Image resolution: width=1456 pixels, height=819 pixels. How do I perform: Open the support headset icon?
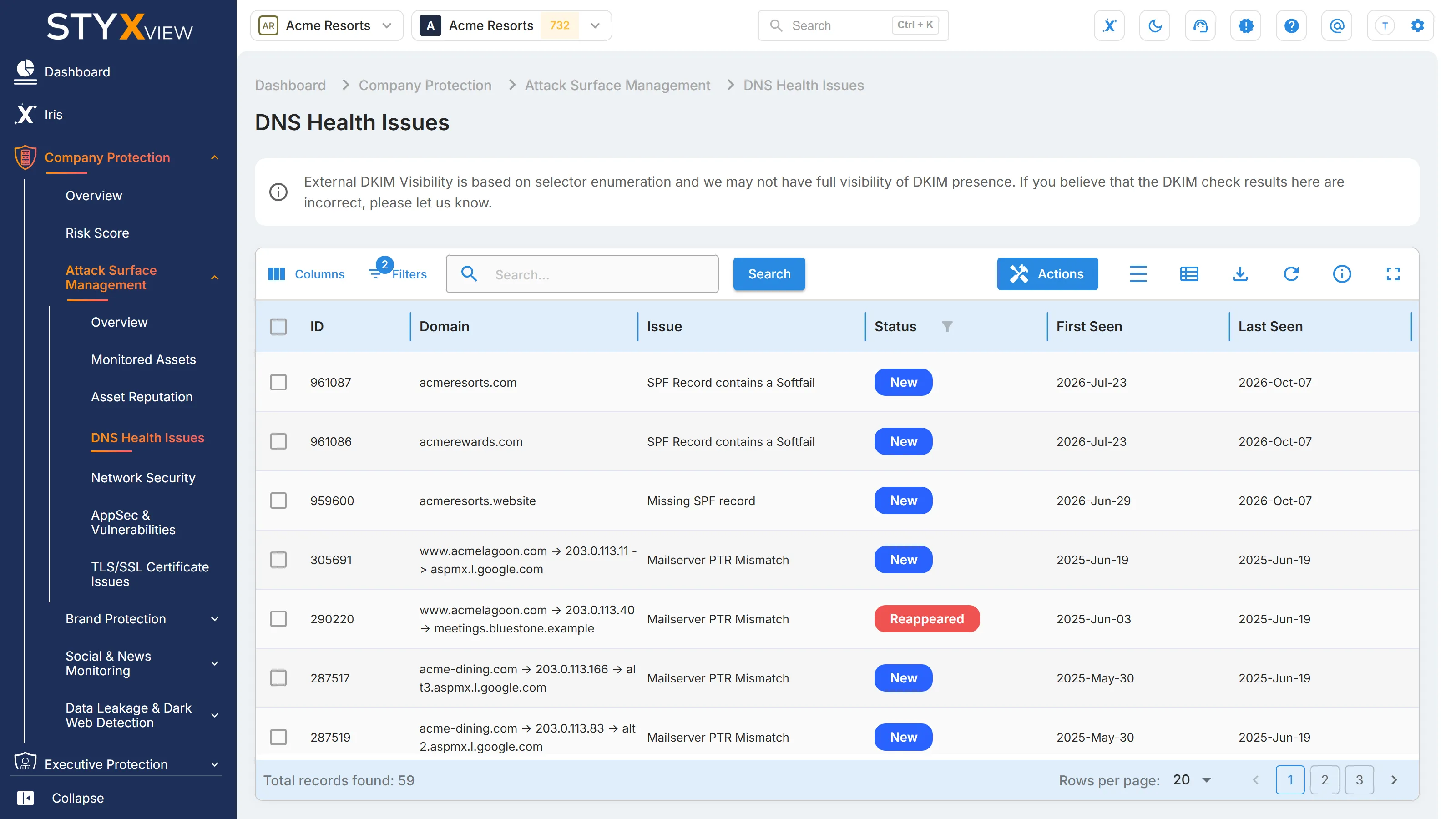pos(1200,25)
